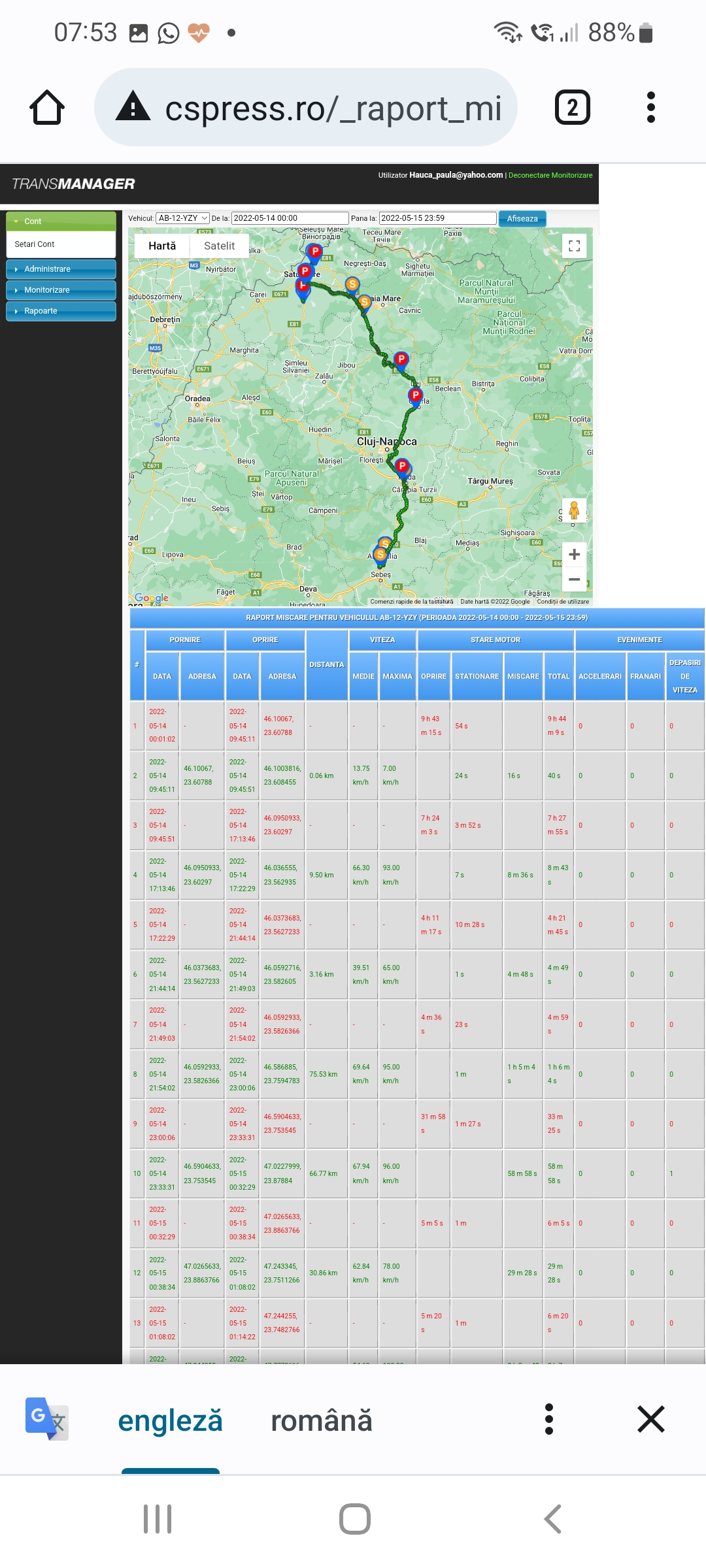Open translate bar options three-dot menu
This screenshot has width=706, height=1568.
549,1419
